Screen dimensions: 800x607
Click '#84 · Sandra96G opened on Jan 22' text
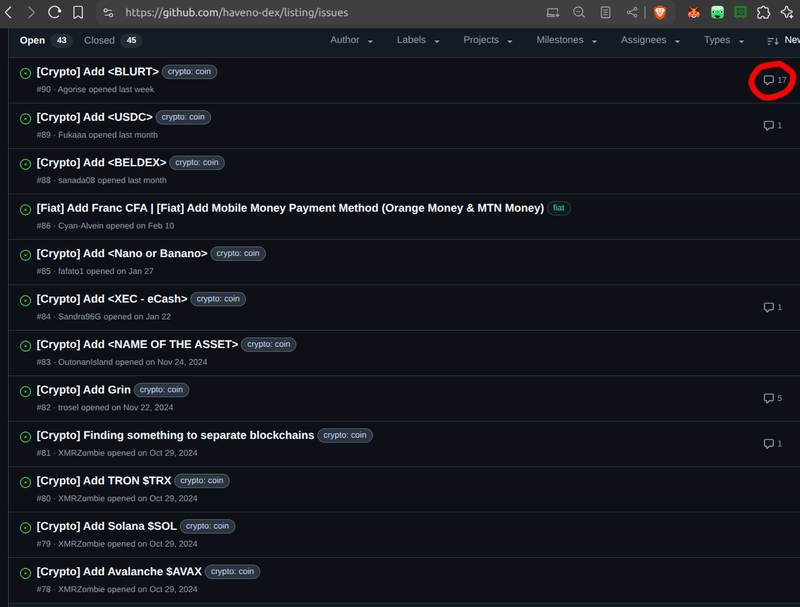(104, 317)
